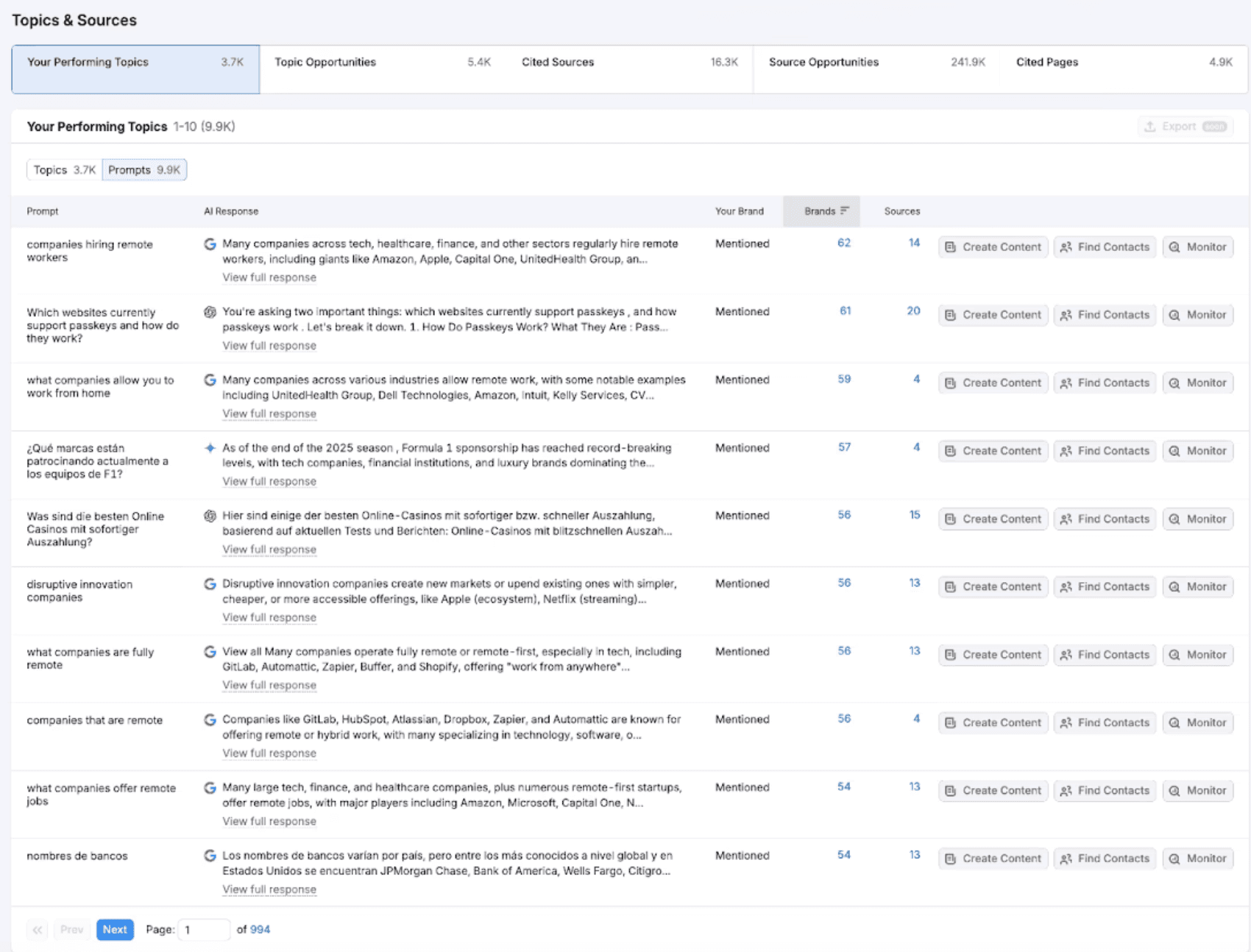Select Prompts 9.9K view

coord(144,170)
